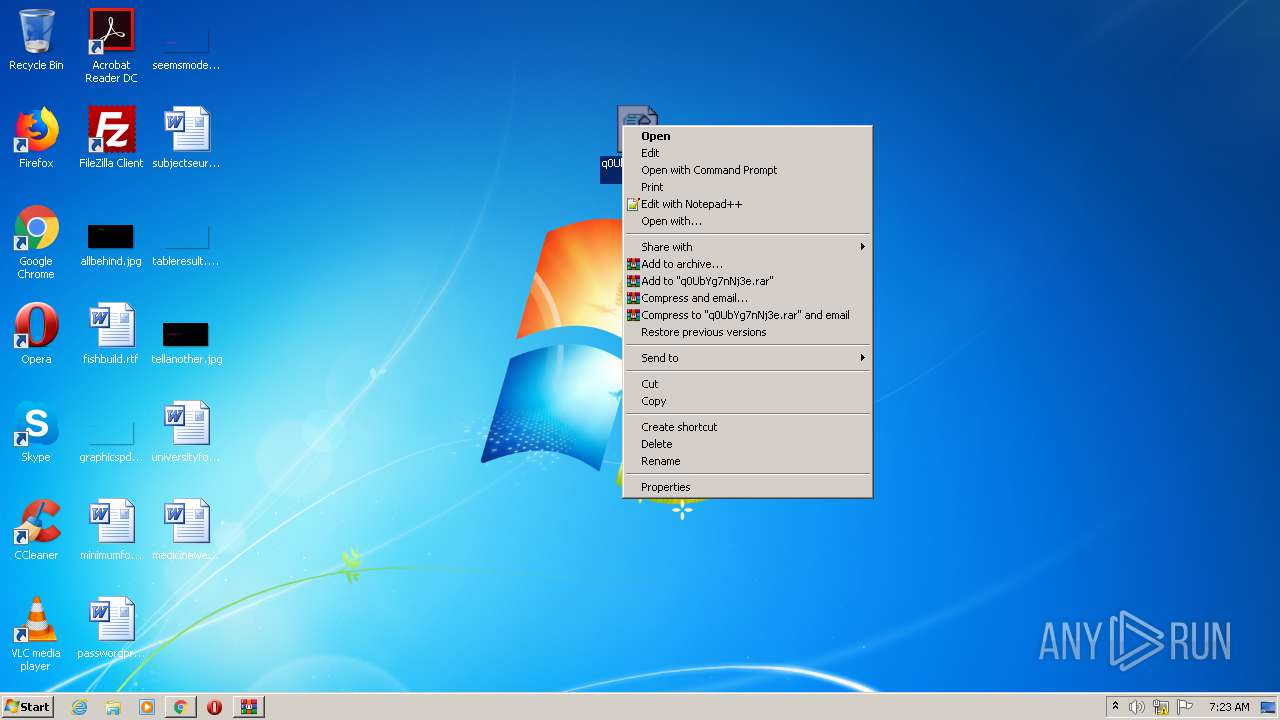The image size is (1280, 720).
Task: Select Create shortcut
Action: tap(747, 427)
